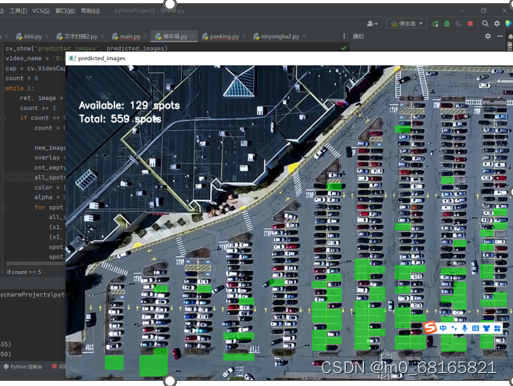Click the console path text 'ycharmProjects\pyt'
513x386 pixels.
point(33,295)
